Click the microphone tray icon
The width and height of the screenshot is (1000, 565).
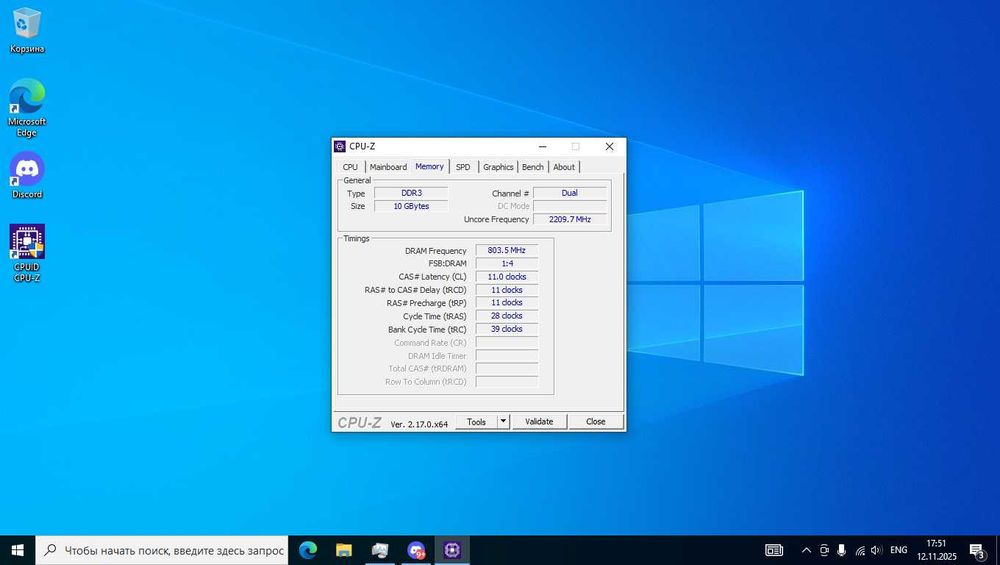(x=841, y=550)
